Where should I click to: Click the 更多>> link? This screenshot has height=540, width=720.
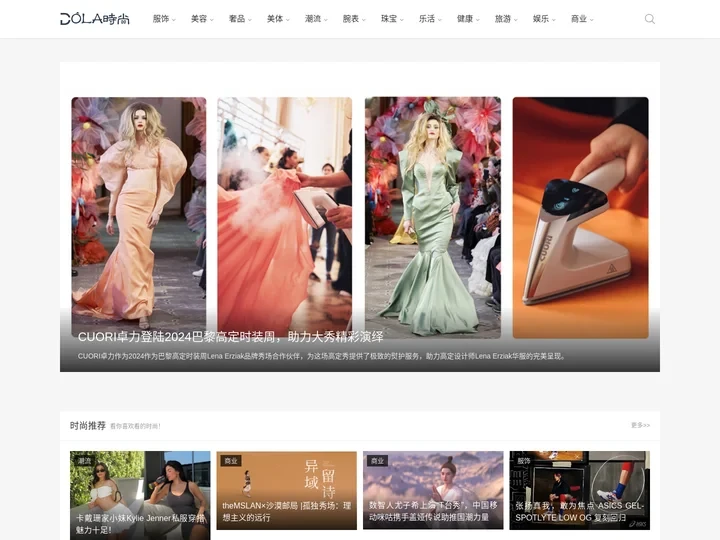coord(640,425)
